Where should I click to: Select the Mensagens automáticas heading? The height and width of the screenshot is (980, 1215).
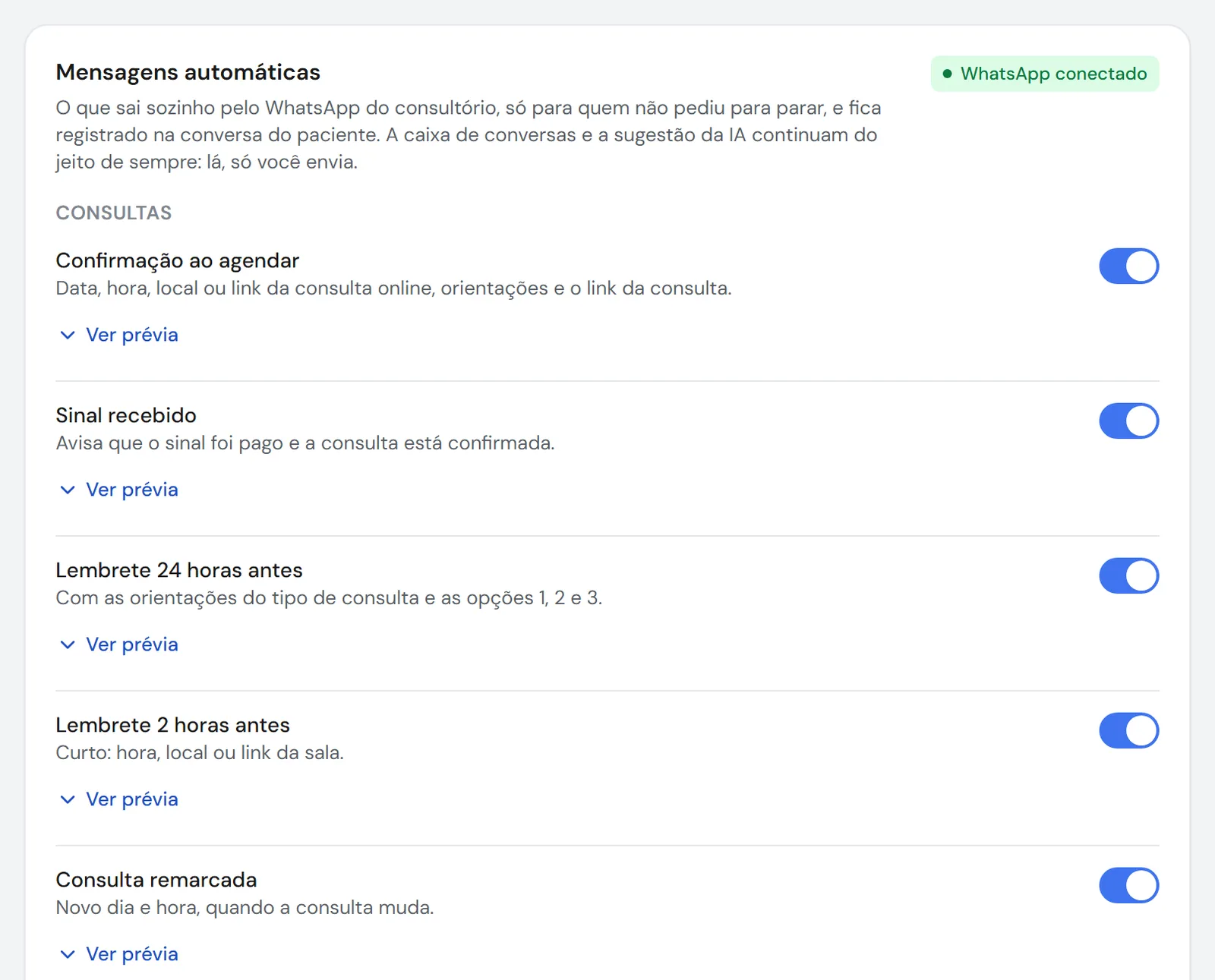[x=188, y=72]
